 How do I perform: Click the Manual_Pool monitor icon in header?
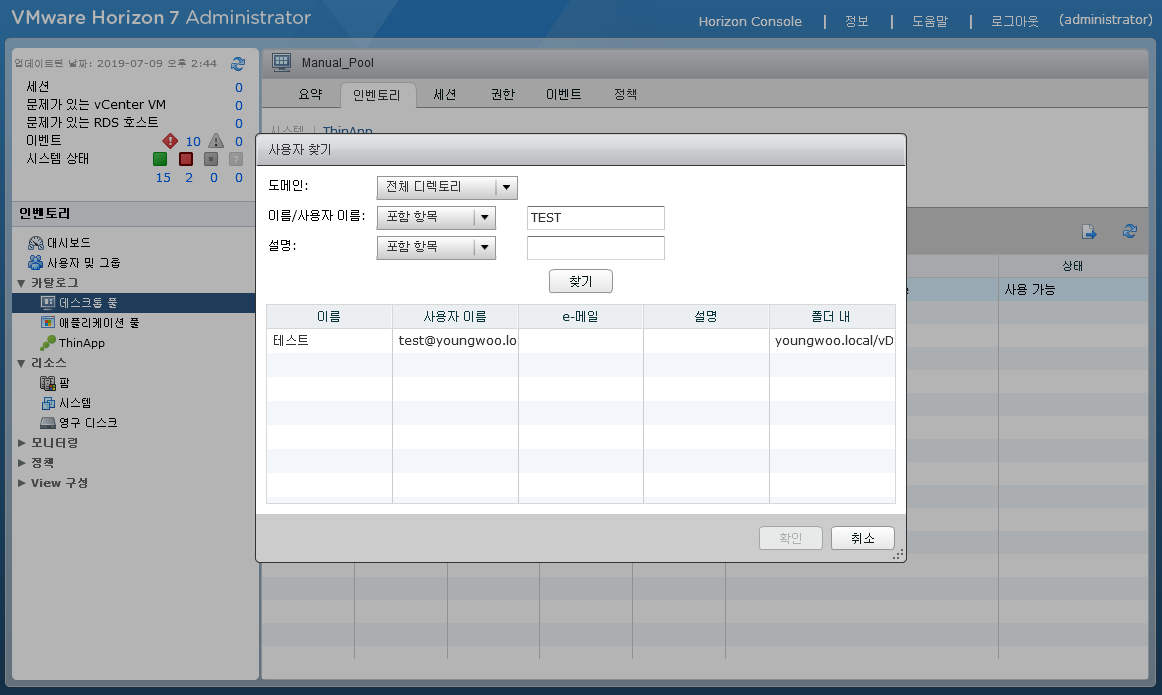tap(282, 62)
